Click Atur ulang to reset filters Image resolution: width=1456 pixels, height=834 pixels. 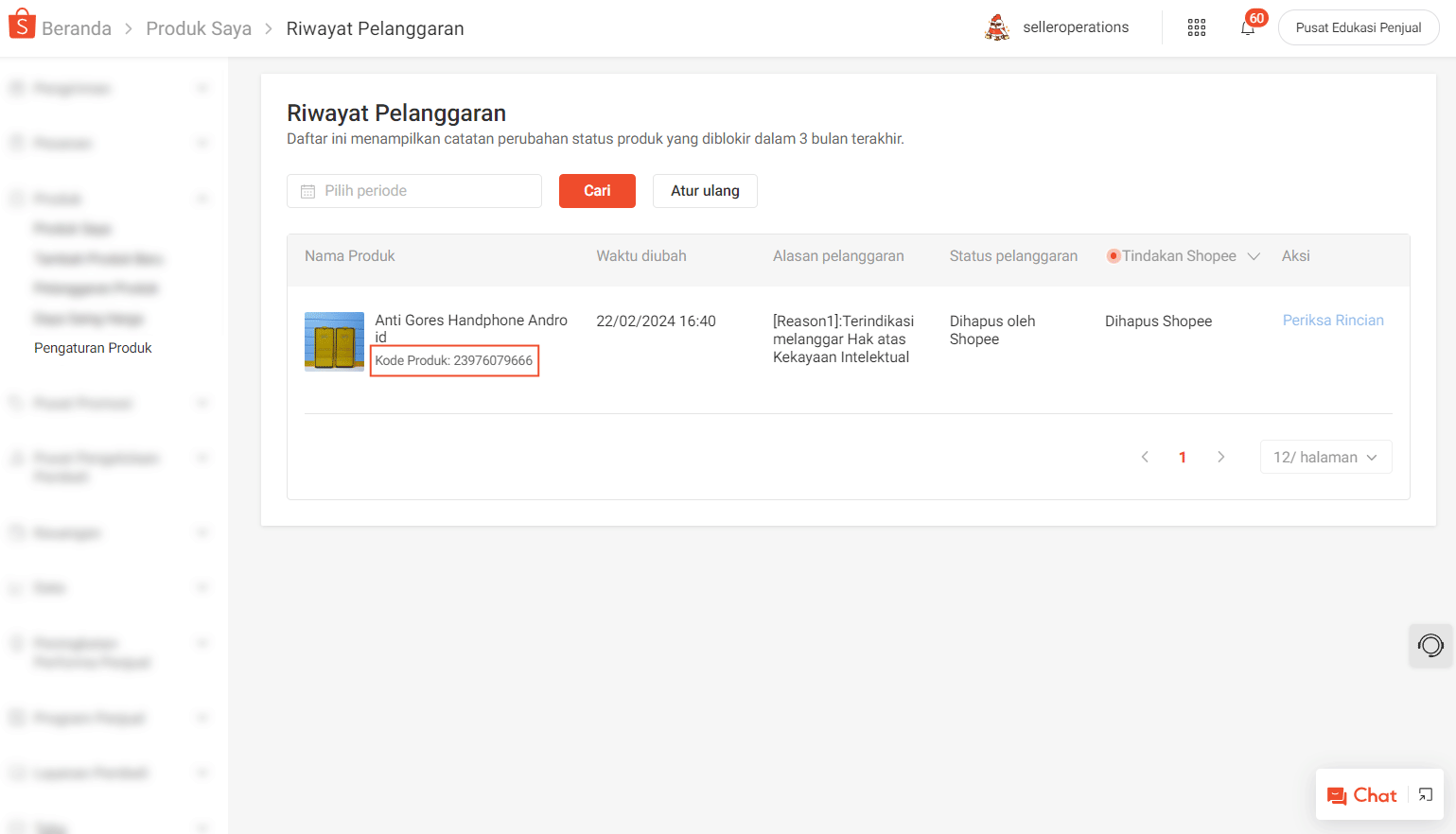704,190
